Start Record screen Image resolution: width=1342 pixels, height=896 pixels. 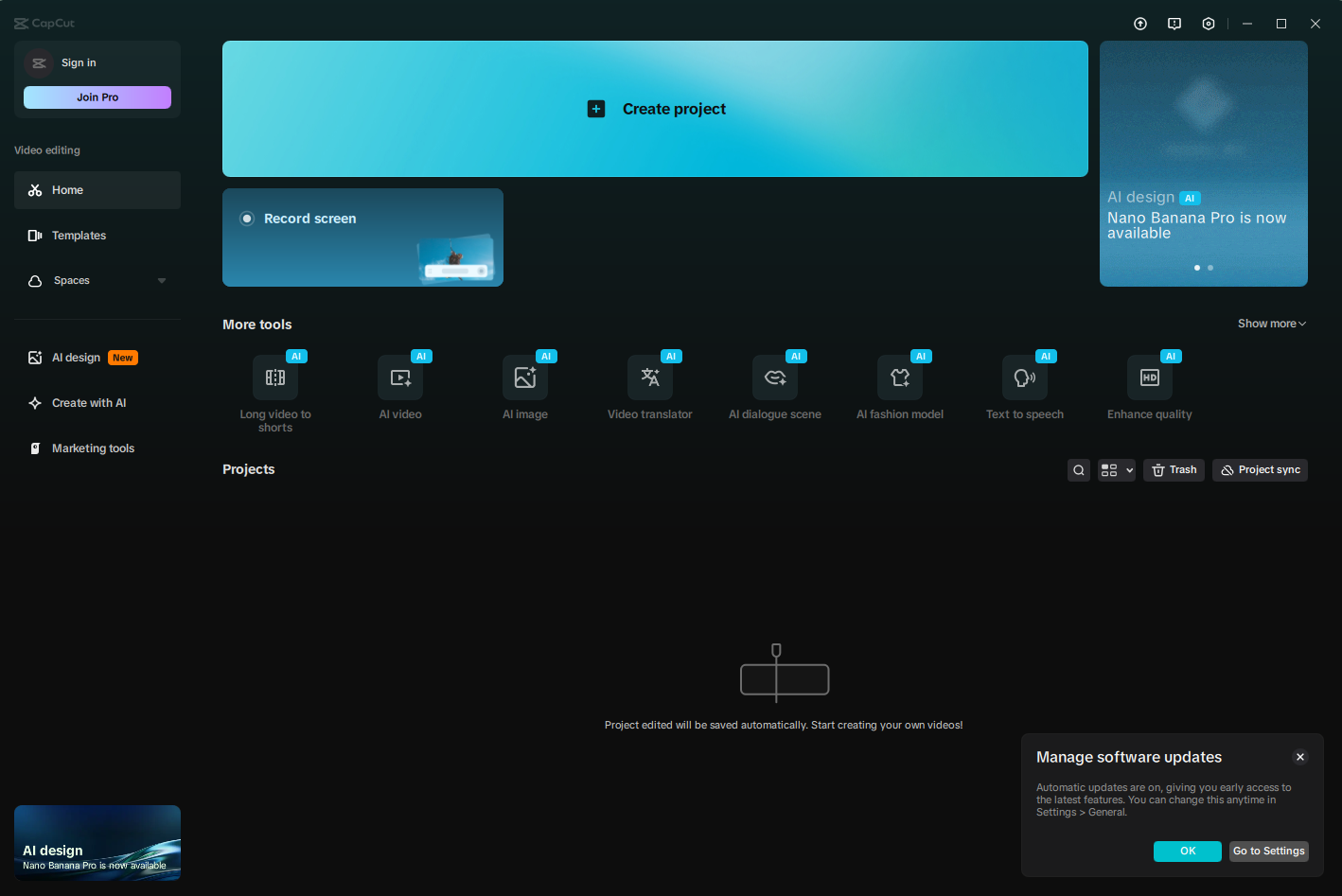[x=362, y=237]
